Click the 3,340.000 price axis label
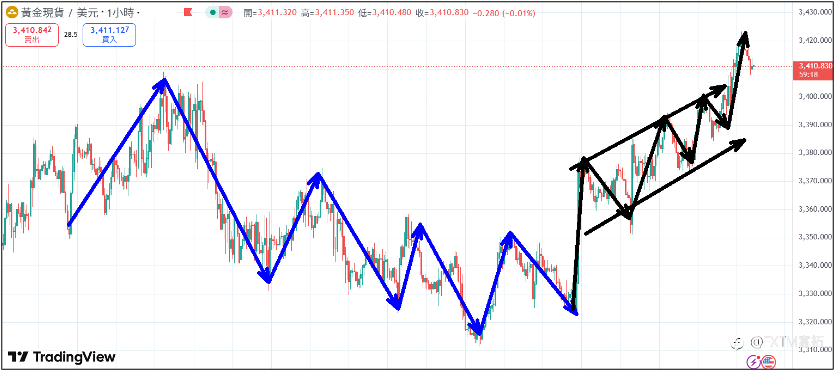The width and height of the screenshot is (834, 370). [x=815, y=265]
